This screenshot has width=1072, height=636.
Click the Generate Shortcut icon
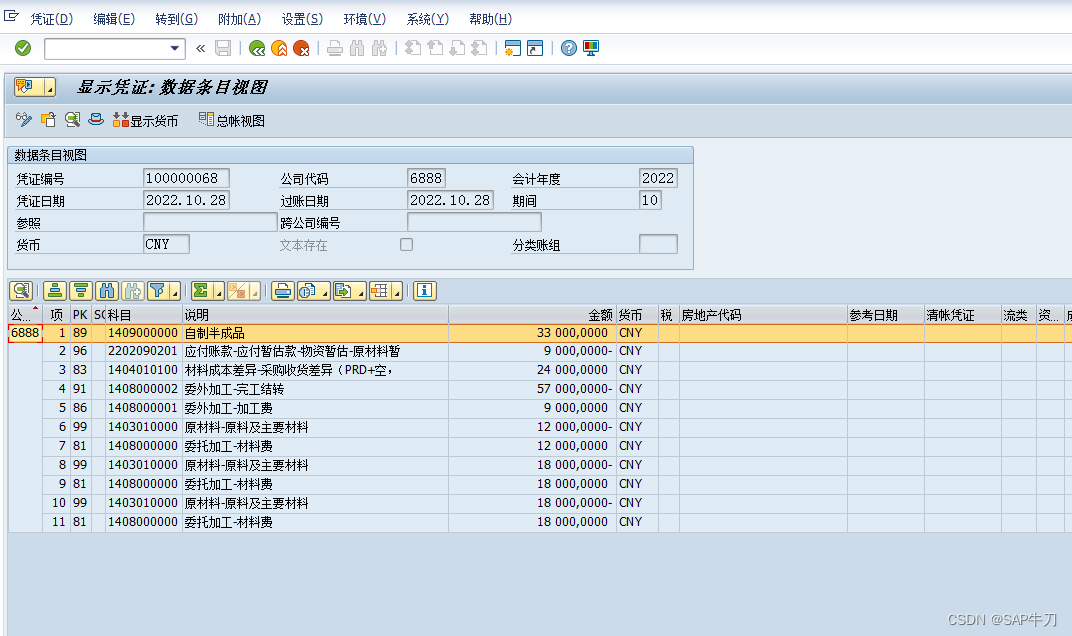tap(535, 48)
